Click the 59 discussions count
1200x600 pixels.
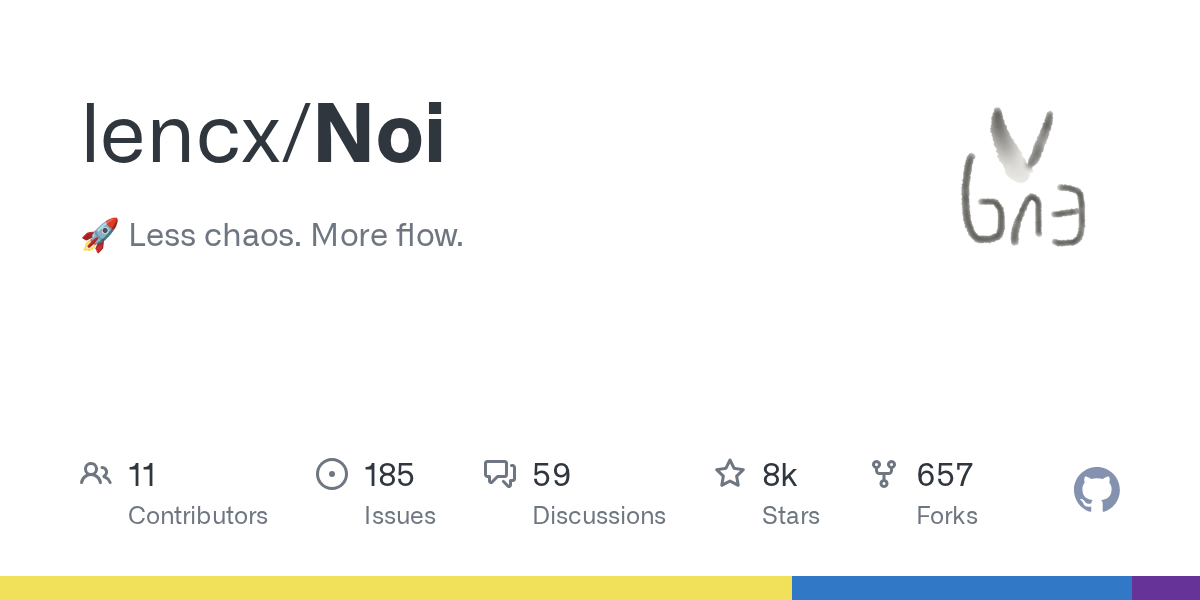(x=551, y=475)
